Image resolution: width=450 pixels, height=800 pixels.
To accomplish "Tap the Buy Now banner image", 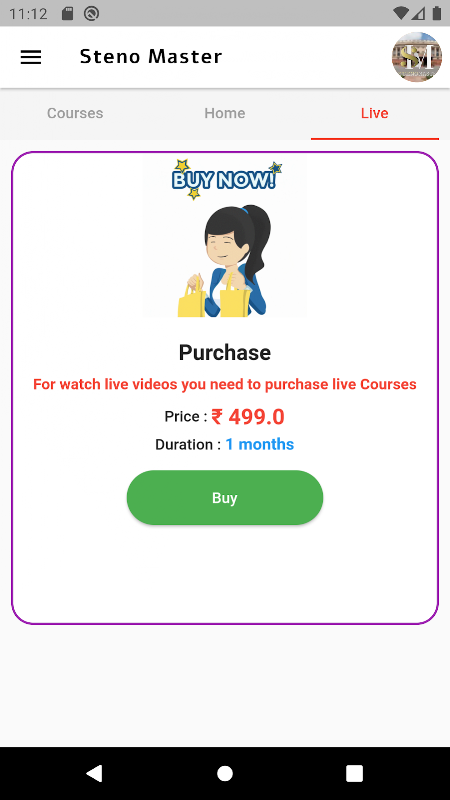I will [227, 179].
